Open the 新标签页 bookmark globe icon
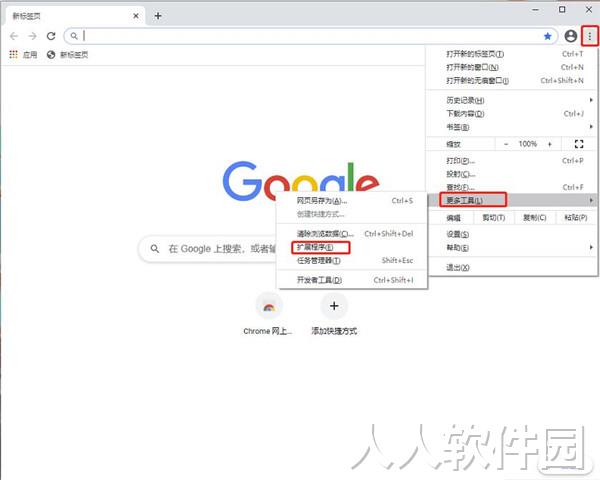The height and width of the screenshot is (480, 600). pos(51,54)
